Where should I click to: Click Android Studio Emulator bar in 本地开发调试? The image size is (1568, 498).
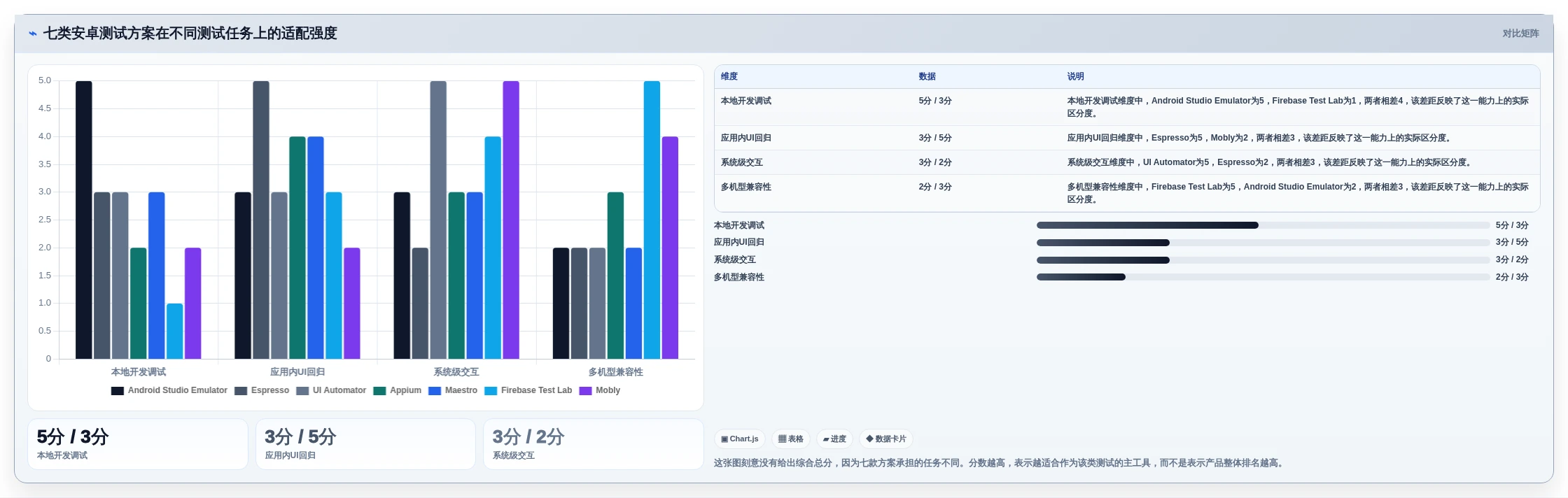(84, 220)
